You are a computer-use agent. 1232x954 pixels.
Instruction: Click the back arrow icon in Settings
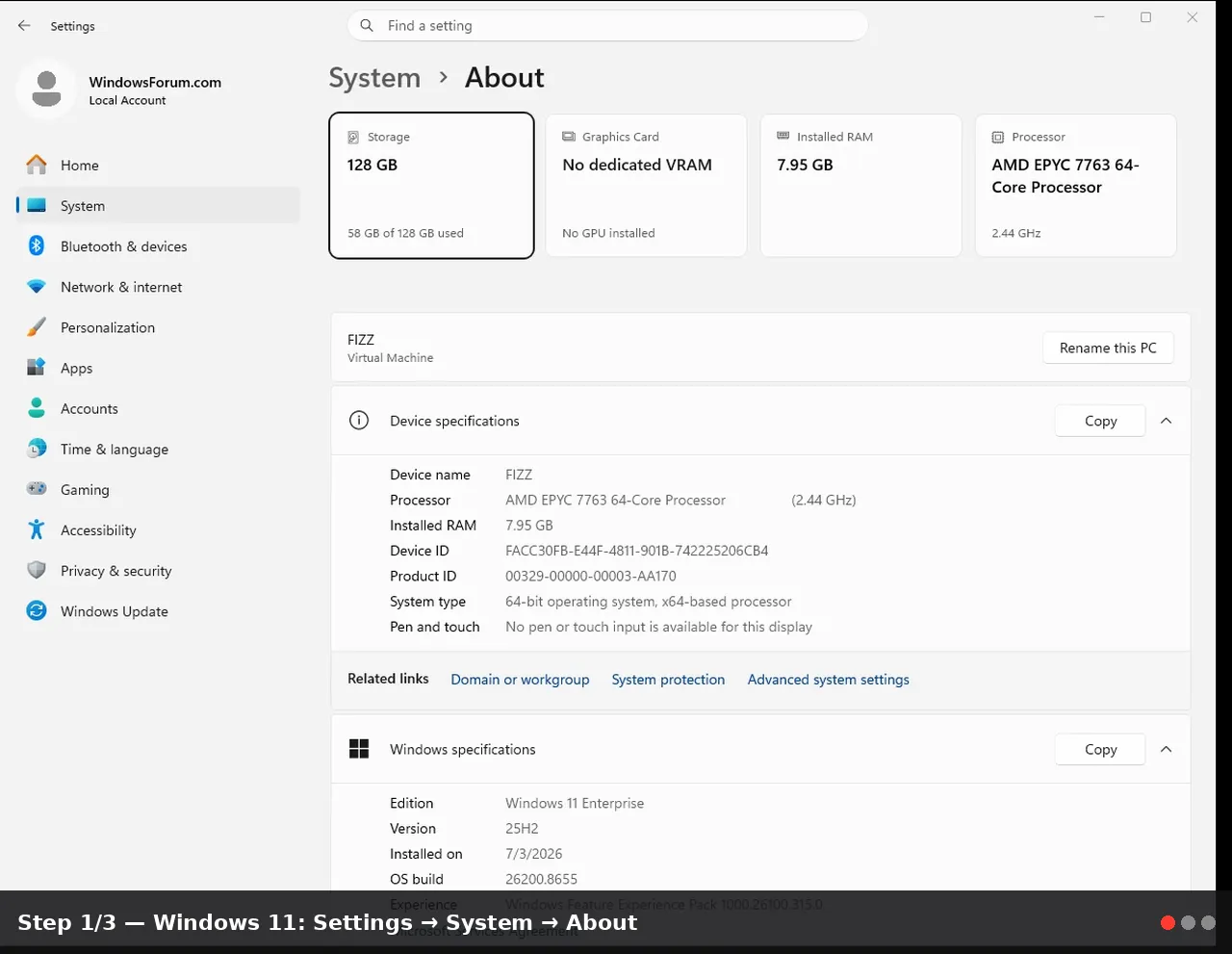[x=24, y=26]
